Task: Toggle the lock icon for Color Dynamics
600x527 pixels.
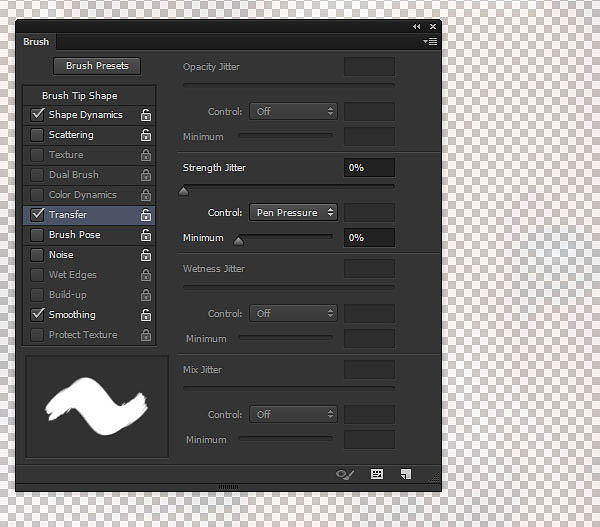Action: point(146,195)
